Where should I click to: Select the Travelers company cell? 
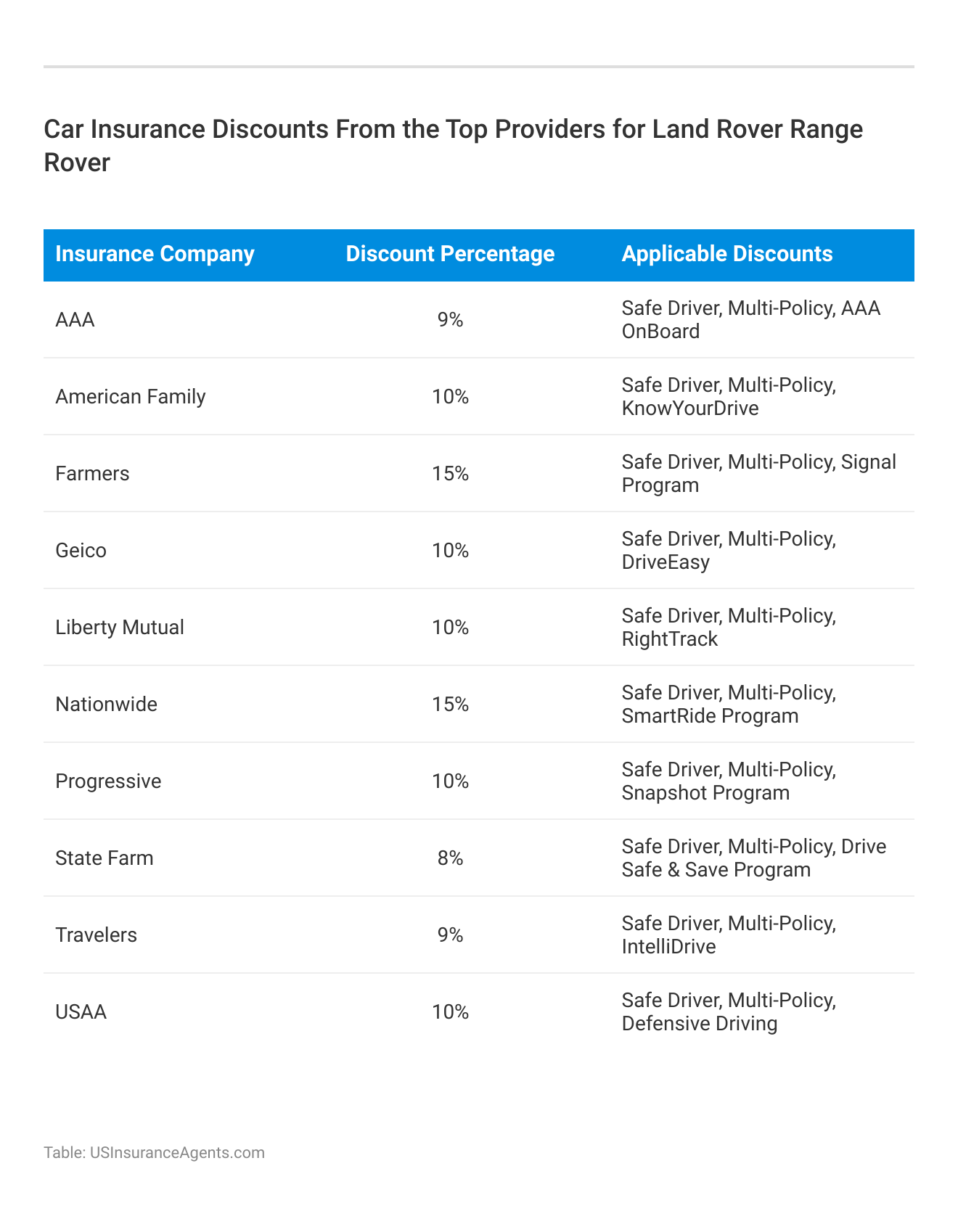(96, 935)
